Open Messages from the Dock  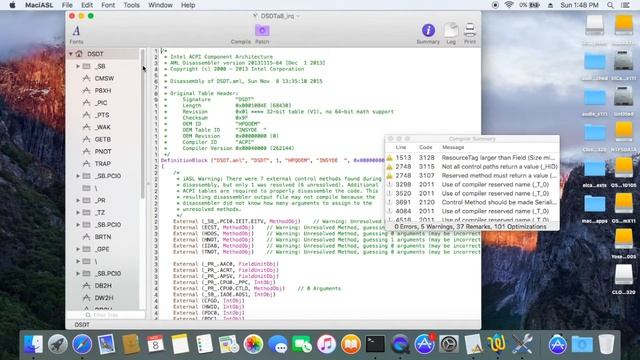point(278,344)
